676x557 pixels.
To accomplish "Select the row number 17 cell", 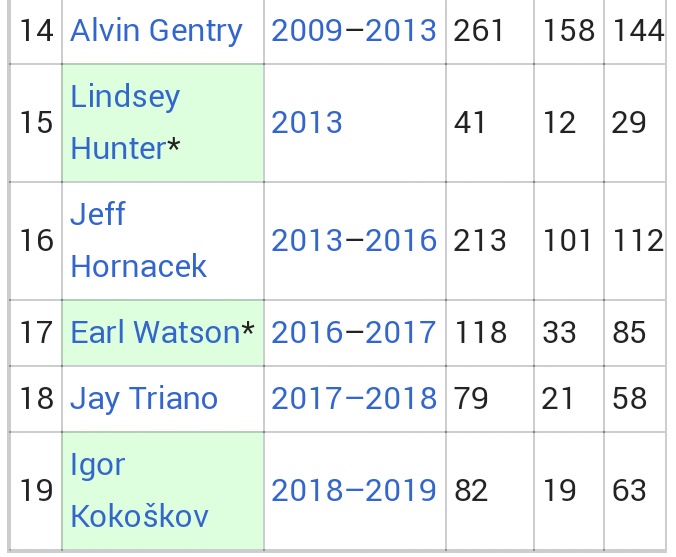I will 36,332.
